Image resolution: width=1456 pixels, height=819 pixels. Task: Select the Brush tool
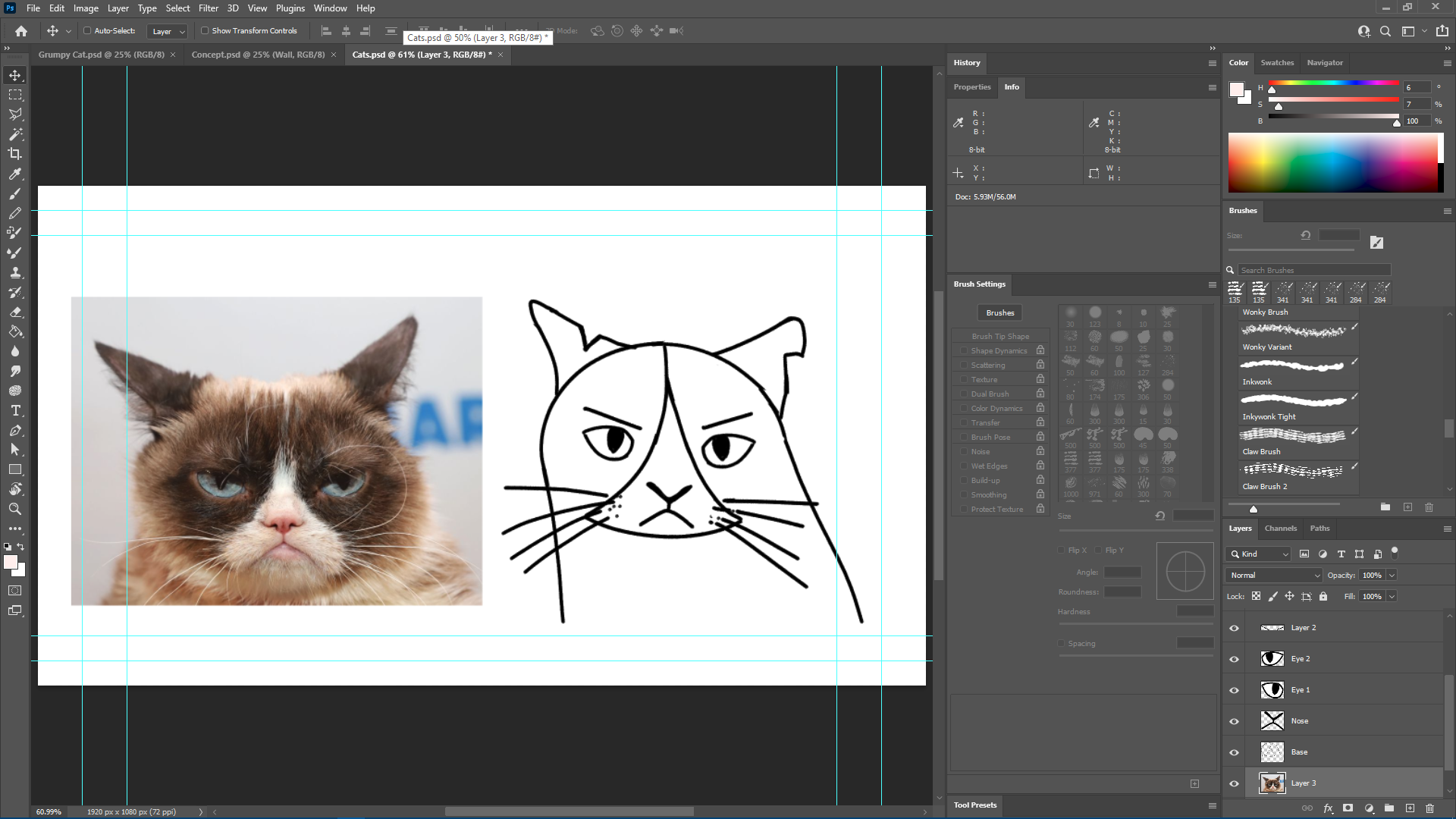click(15, 193)
